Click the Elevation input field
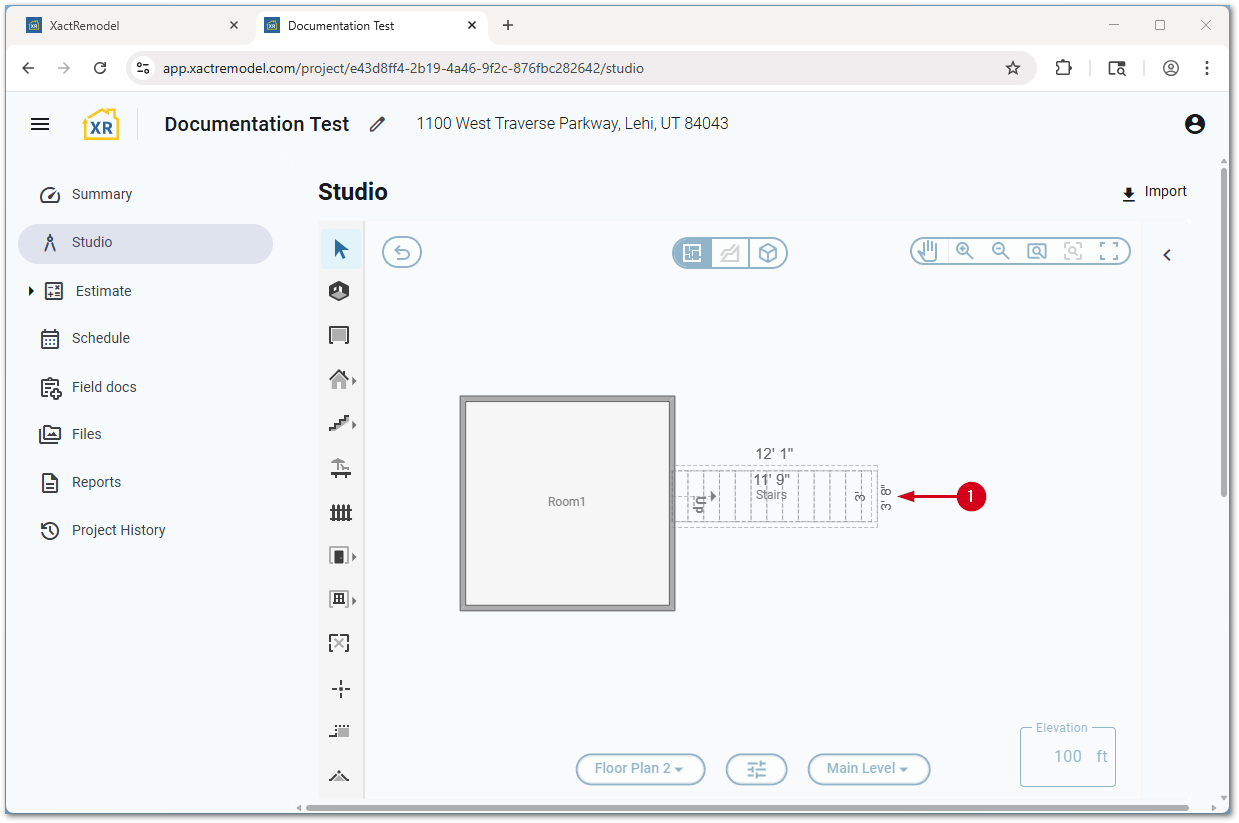The image size is (1239, 823). tap(1066, 757)
